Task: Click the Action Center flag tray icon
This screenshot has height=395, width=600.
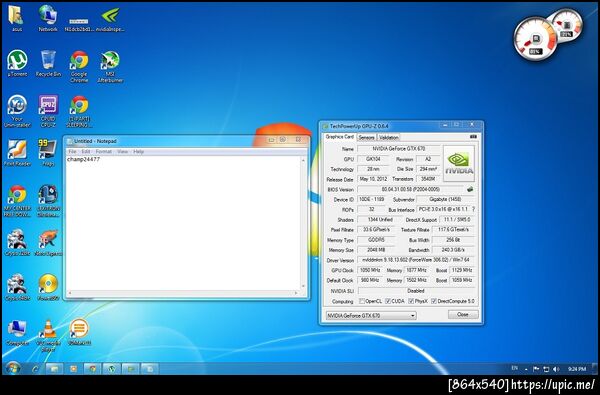Action: pos(536,369)
